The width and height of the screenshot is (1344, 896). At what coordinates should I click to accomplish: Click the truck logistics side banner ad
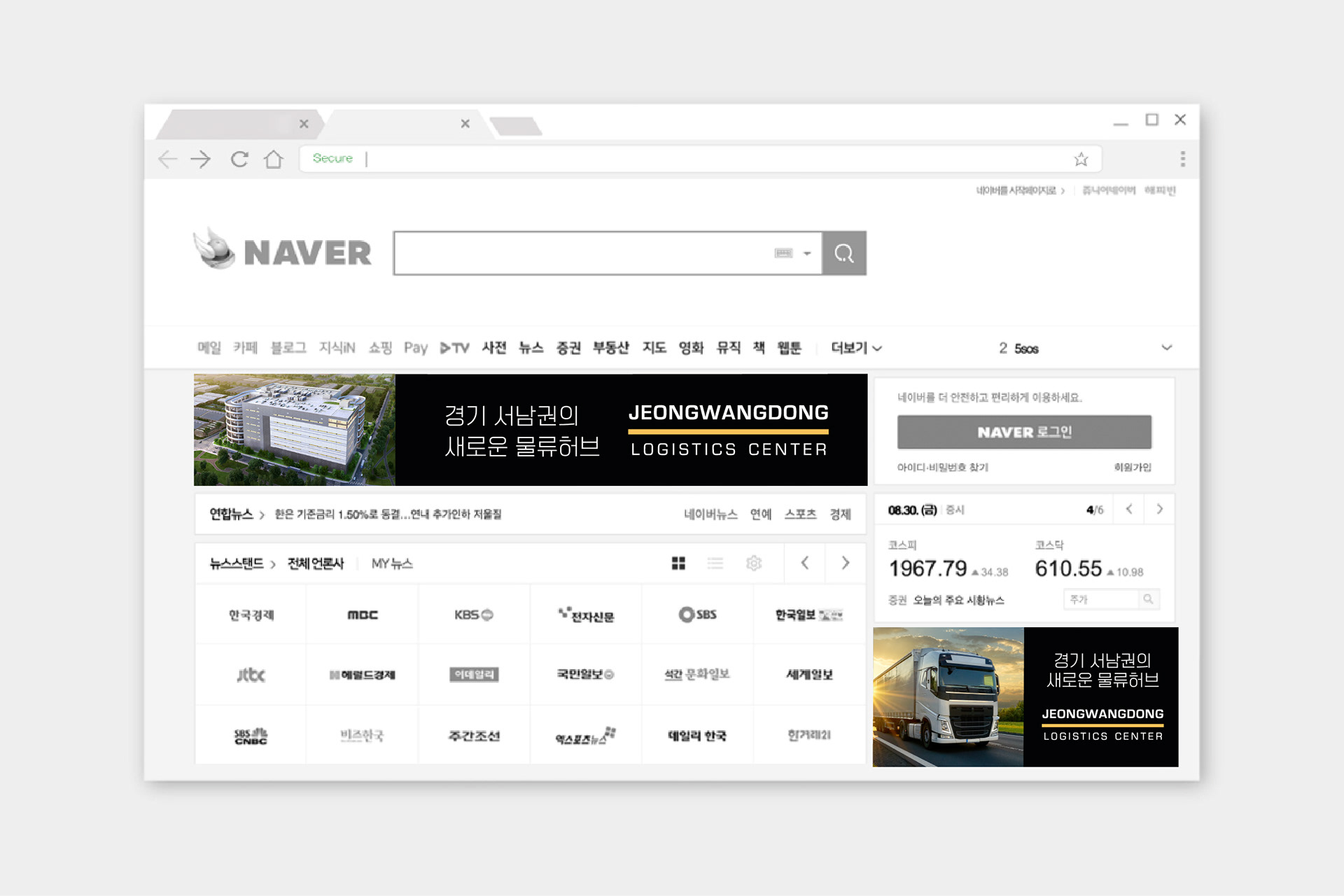pyautogui.click(x=1025, y=697)
